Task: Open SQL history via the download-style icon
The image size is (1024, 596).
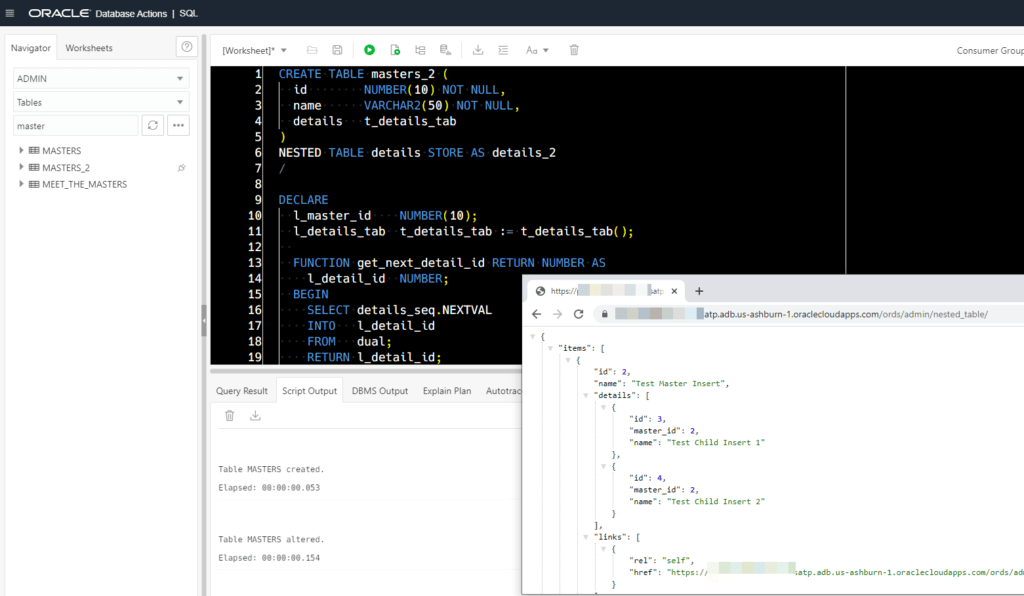Action: pyautogui.click(x=478, y=49)
